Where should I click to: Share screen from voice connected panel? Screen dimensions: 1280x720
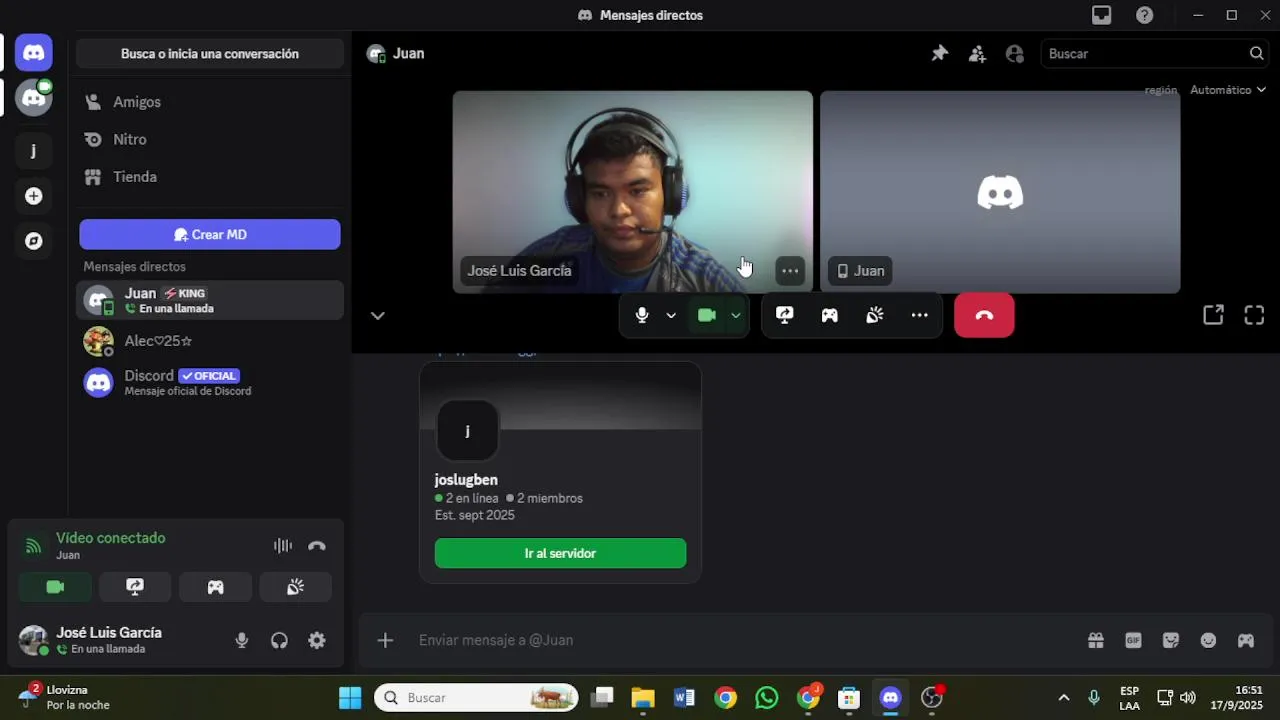[x=135, y=587]
